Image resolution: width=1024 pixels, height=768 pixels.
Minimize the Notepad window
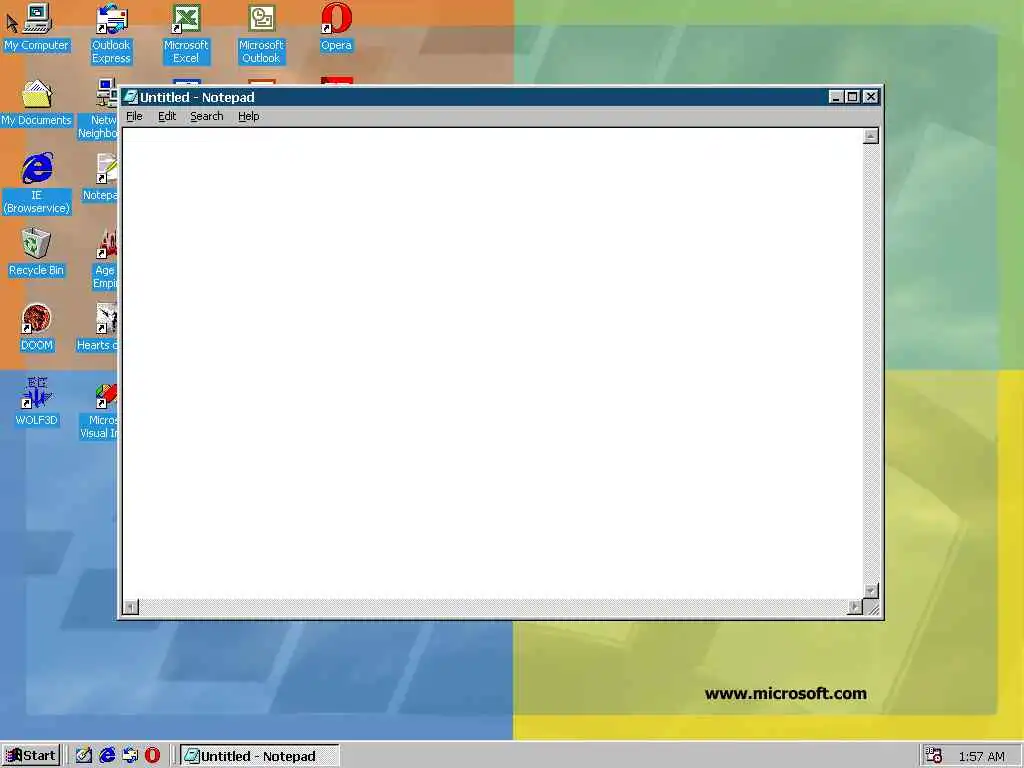point(836,97)
